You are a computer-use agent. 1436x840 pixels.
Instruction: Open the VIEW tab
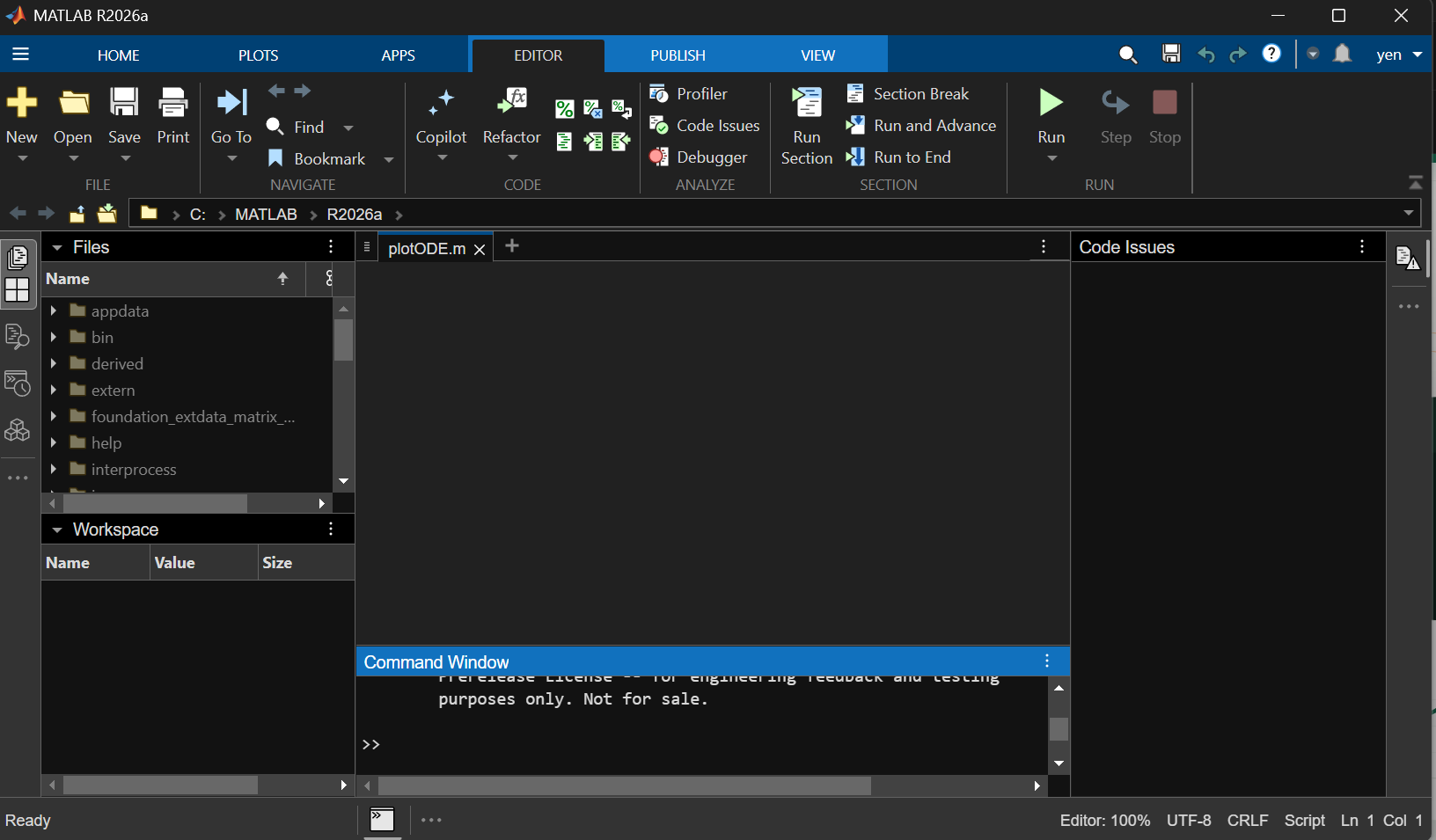[818, 55]
